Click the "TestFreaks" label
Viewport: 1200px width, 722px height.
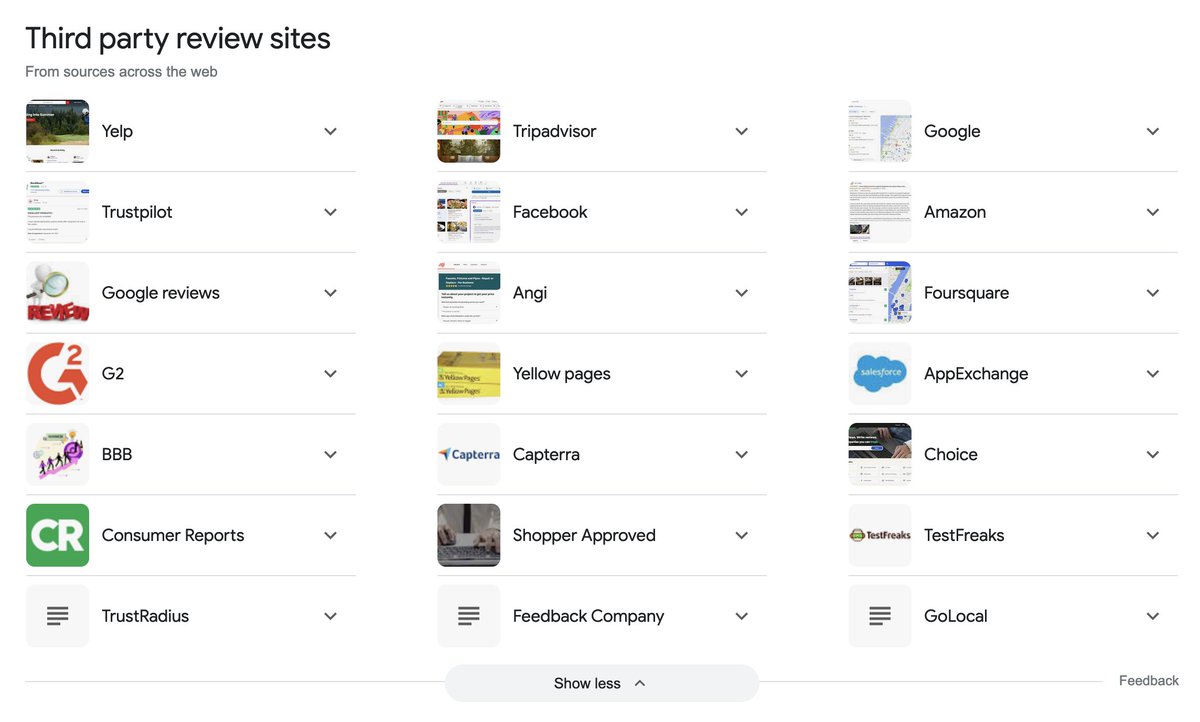(x=964, y=535)
